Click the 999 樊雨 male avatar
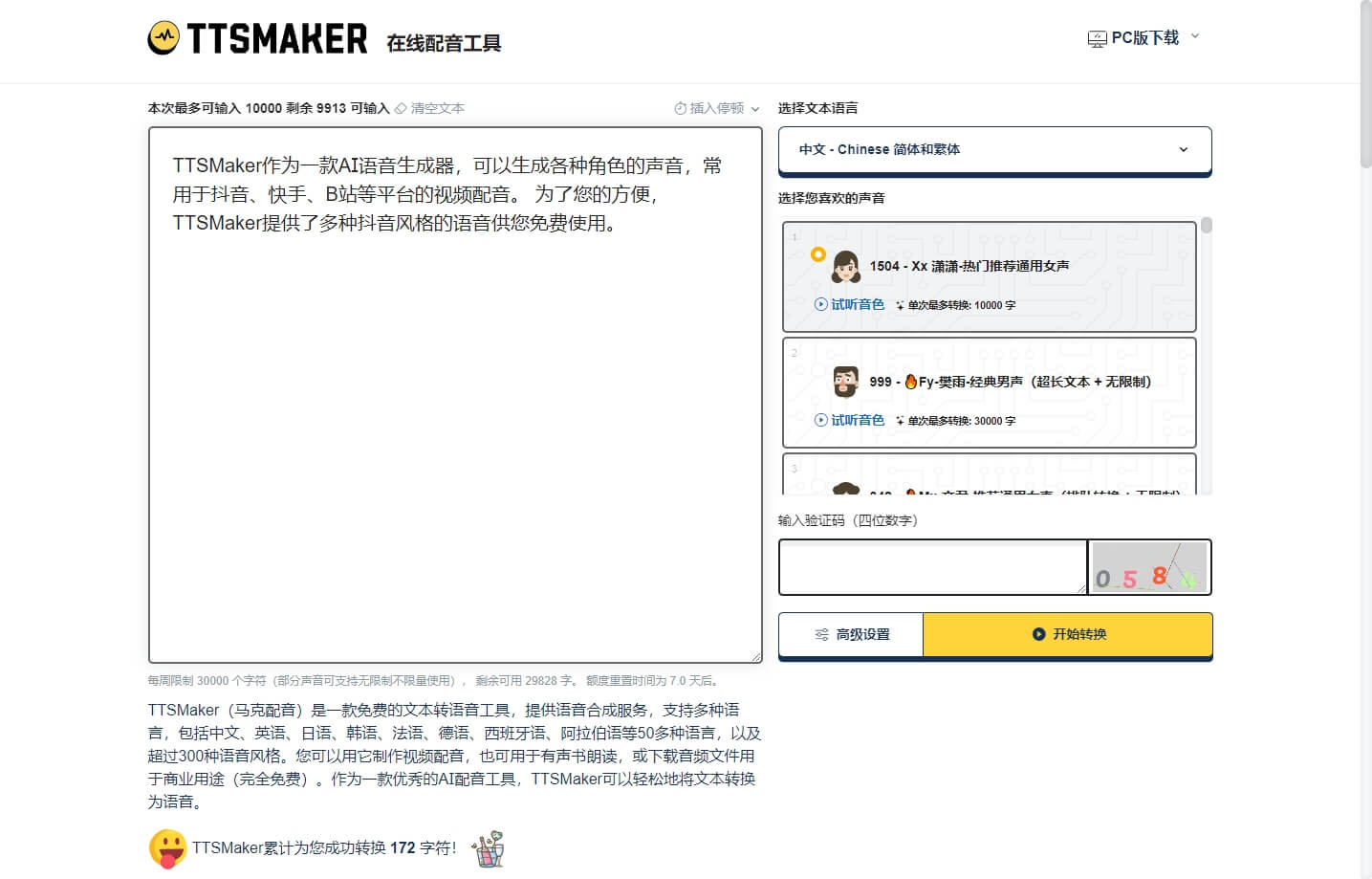This screenshot has height=879, width=1372. 845,382
